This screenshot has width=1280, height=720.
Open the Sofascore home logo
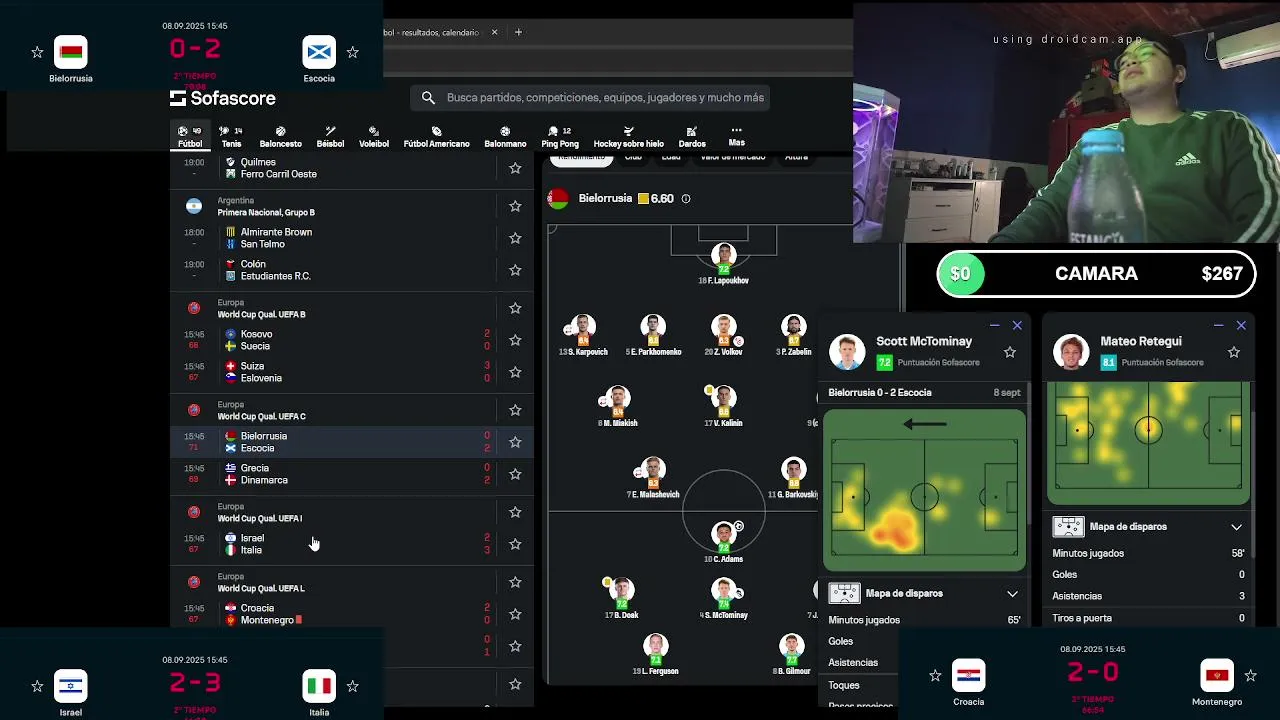tap(222, 98)
